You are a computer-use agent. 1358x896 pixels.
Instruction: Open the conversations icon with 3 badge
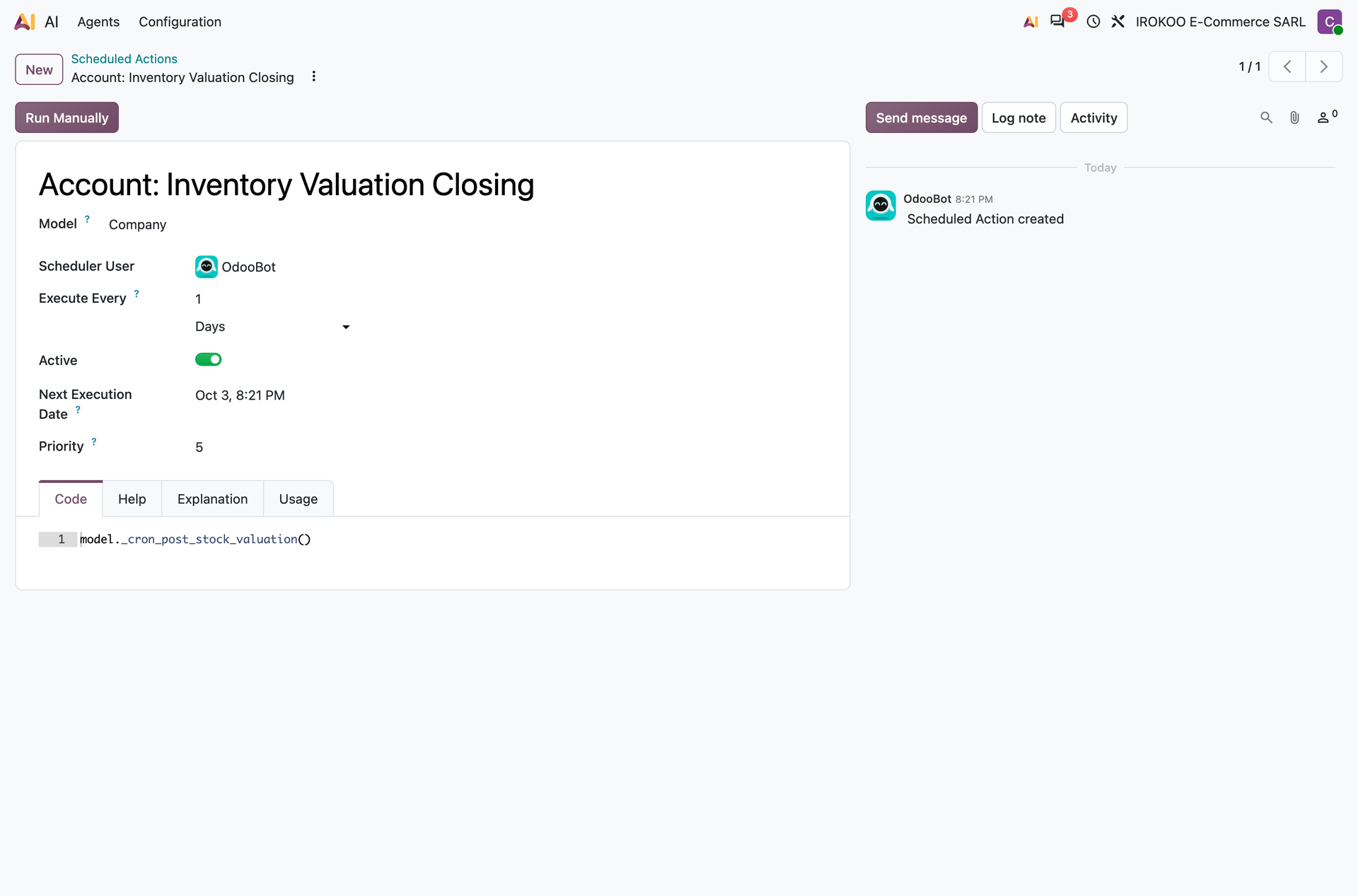click(x=1058, y=21)
